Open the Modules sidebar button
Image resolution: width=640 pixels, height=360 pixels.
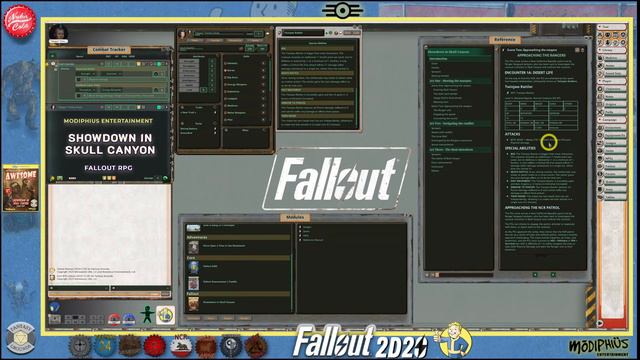[x=611, y=58]
